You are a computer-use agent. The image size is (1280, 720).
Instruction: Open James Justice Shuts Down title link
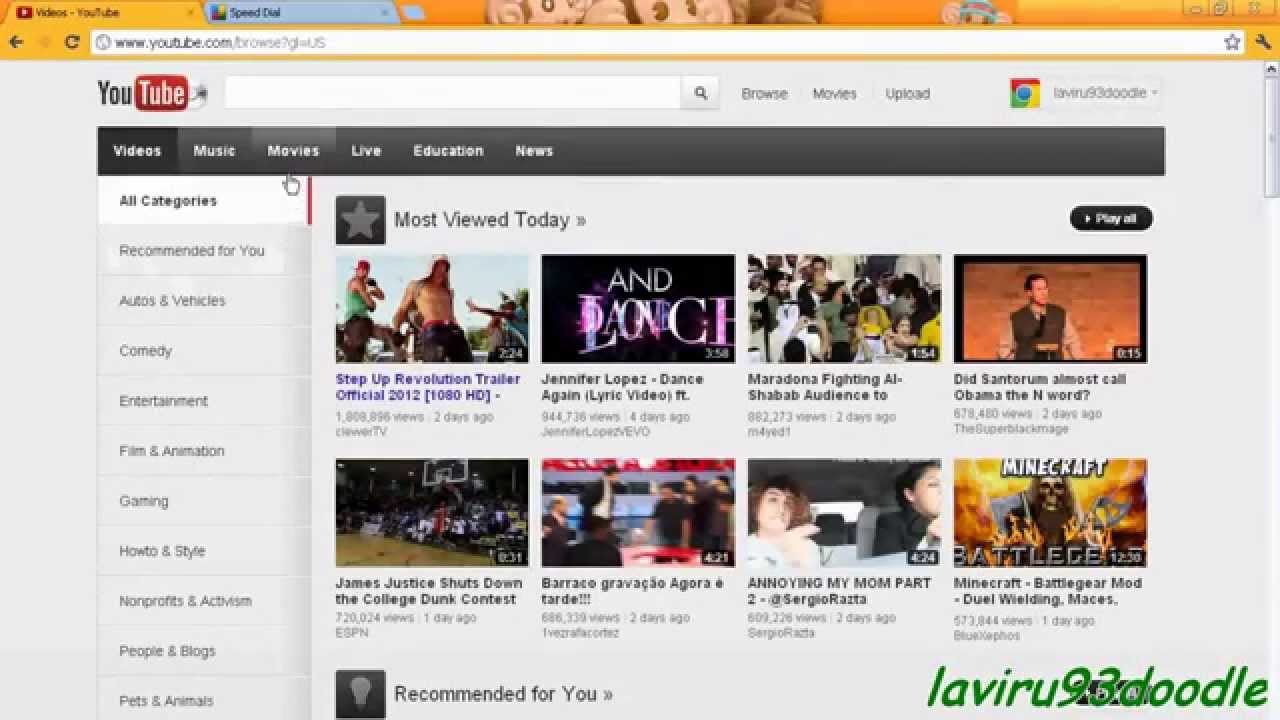click(x=429, y=591)
